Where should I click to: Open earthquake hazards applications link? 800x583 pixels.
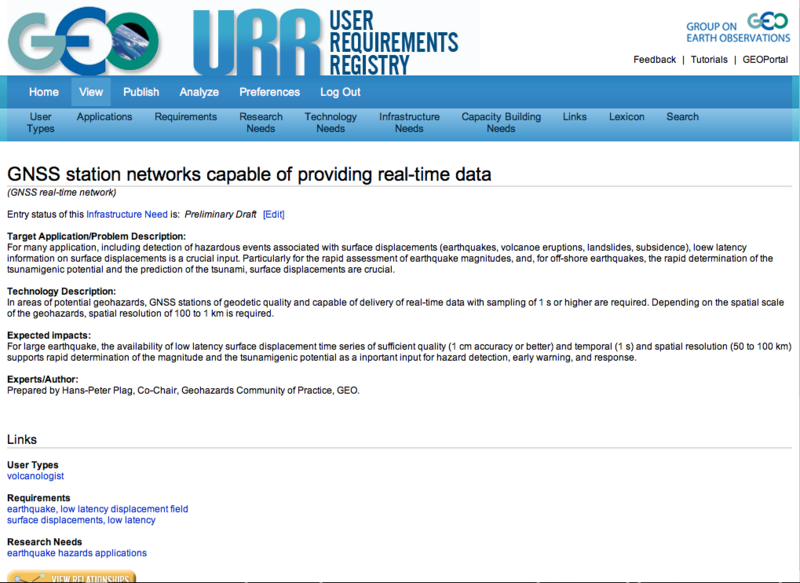coord(77,553)
